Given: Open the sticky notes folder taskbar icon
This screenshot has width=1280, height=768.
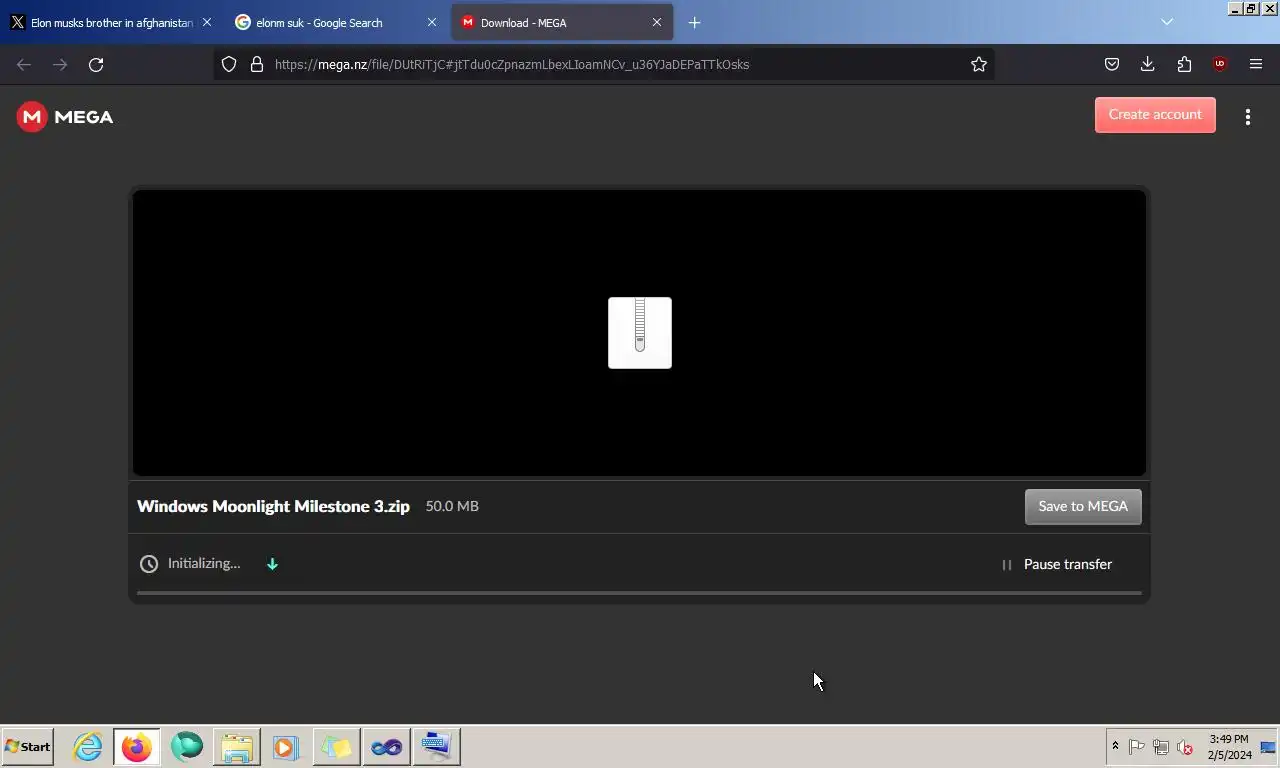Looking at the screenshot, I should [336, 747].
